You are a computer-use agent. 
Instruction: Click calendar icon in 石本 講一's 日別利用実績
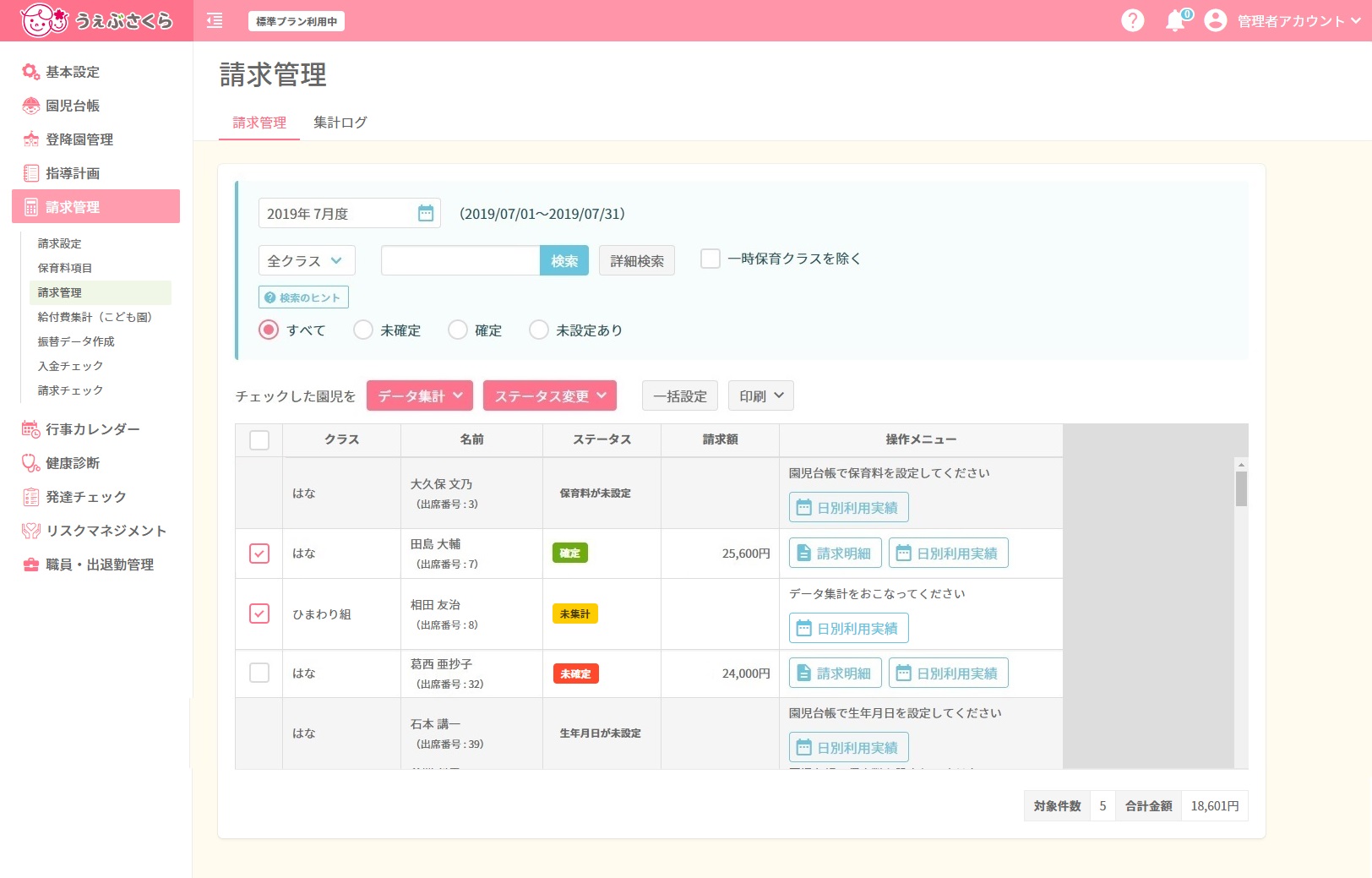803,748
